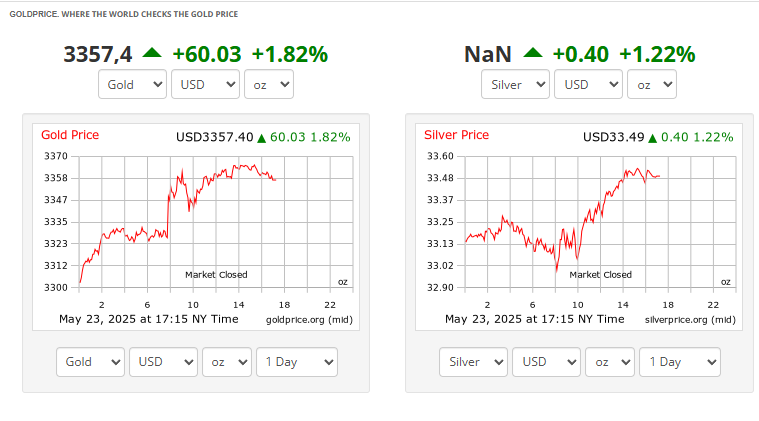Expand the Gold selector below the gold chart
The height and width of the screenshot is (421, 759).
coord(90,362)
